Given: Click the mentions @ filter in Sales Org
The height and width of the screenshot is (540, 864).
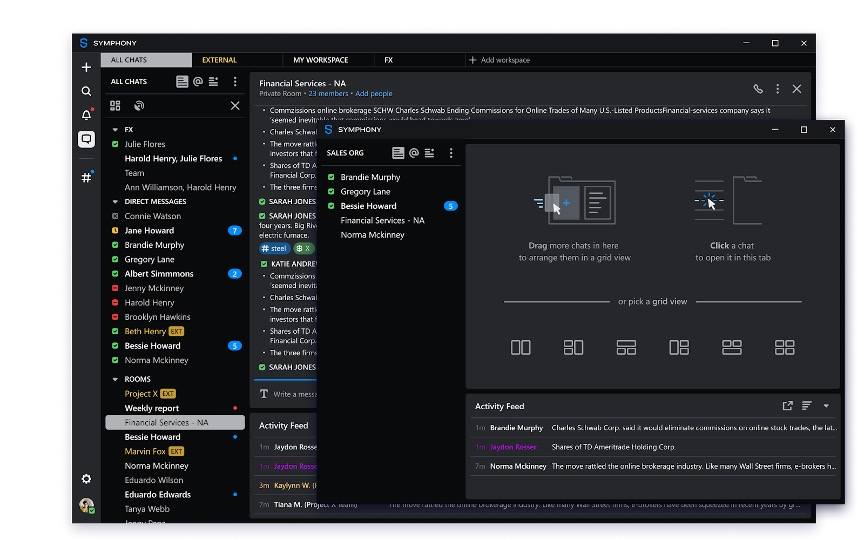Looking at the screenshot, I should click(x=414, y=153).
